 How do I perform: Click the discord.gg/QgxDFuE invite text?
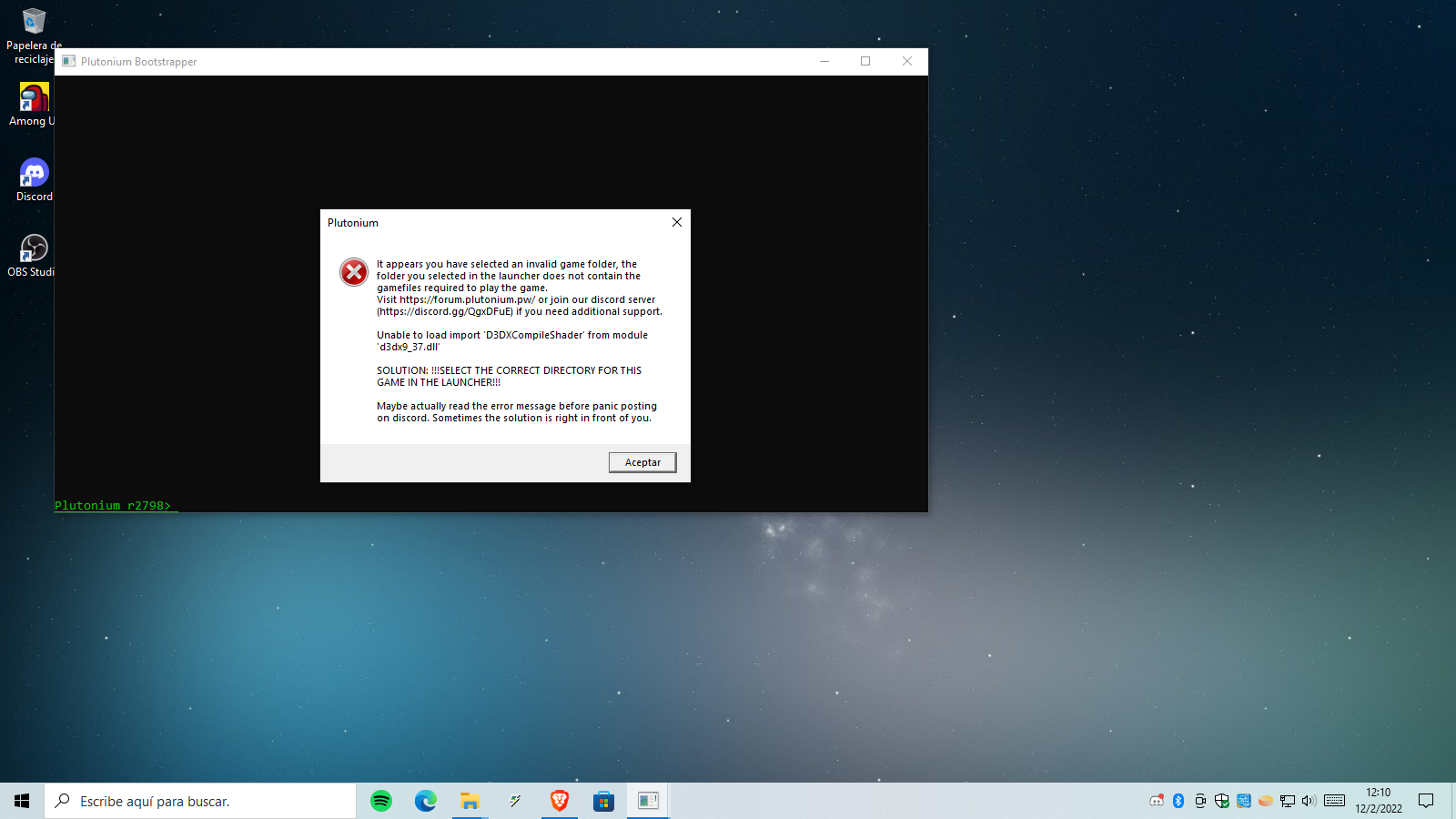pyautogui.click(x=445, y=311)
